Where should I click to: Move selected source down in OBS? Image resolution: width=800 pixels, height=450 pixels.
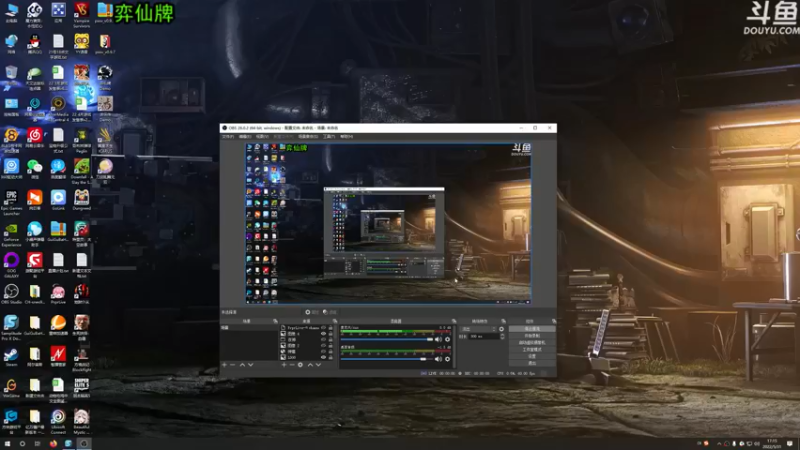318,365
